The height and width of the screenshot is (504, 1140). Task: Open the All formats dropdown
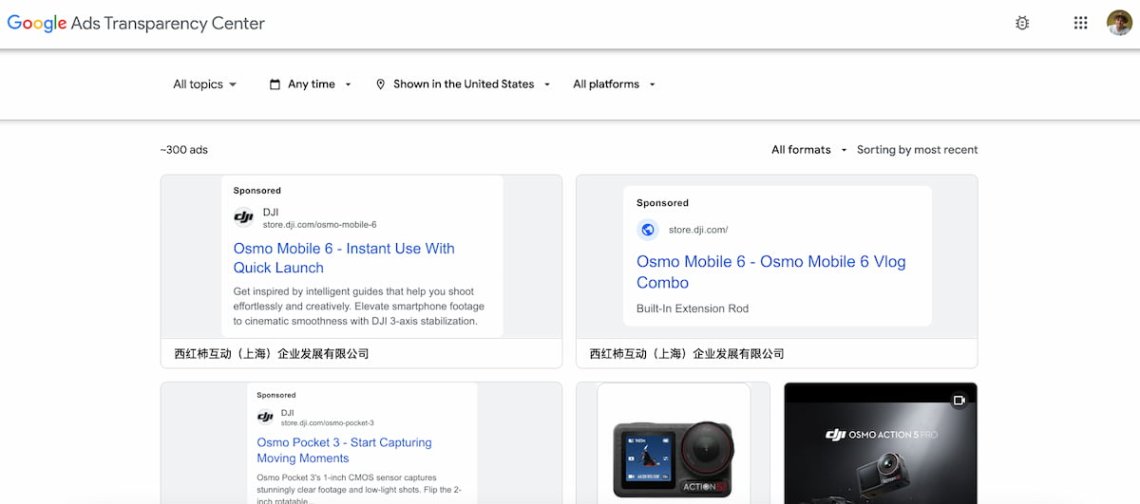(809, 150)
